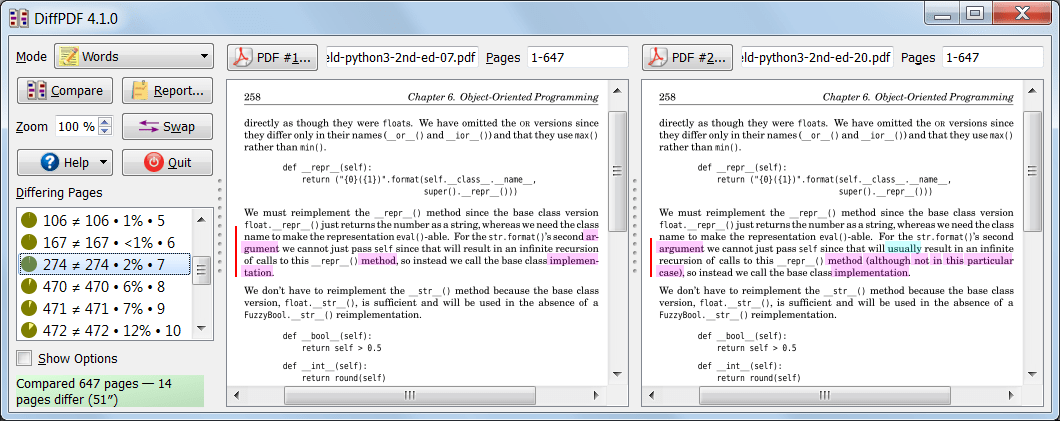Image resolution: width=1060 pixels, height=421 pixels.
Task: Edit the Pages field for PDF #2
Action: pos(992,57)
